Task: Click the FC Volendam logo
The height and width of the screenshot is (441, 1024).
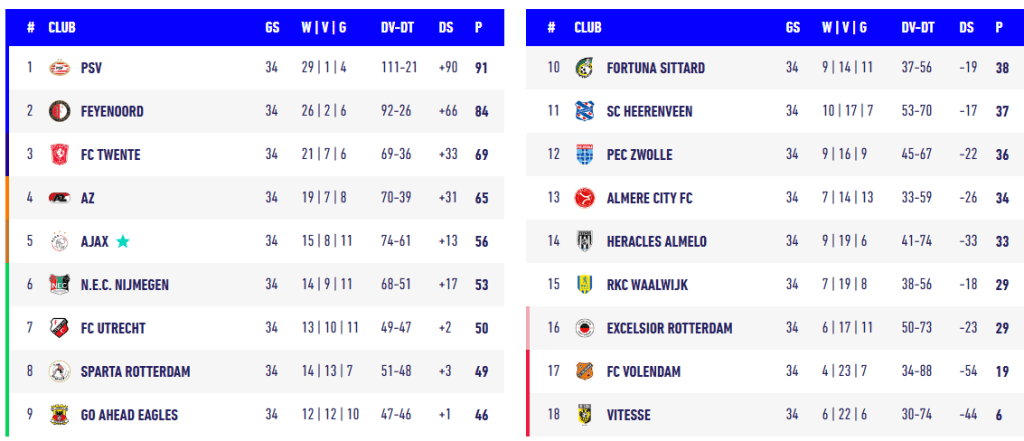Action: coord(584,371)
